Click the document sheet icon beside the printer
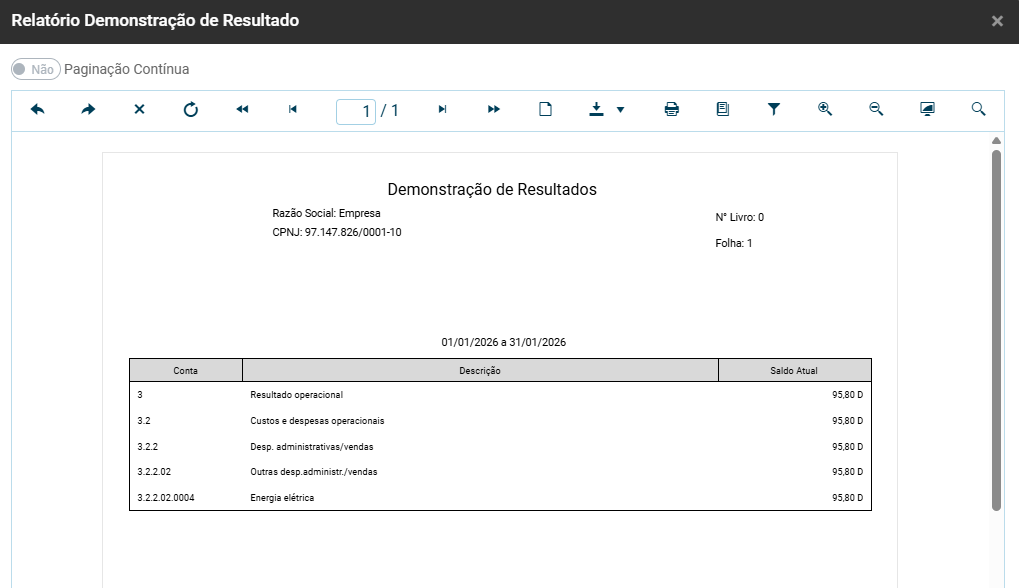 (x=723, y=109)
